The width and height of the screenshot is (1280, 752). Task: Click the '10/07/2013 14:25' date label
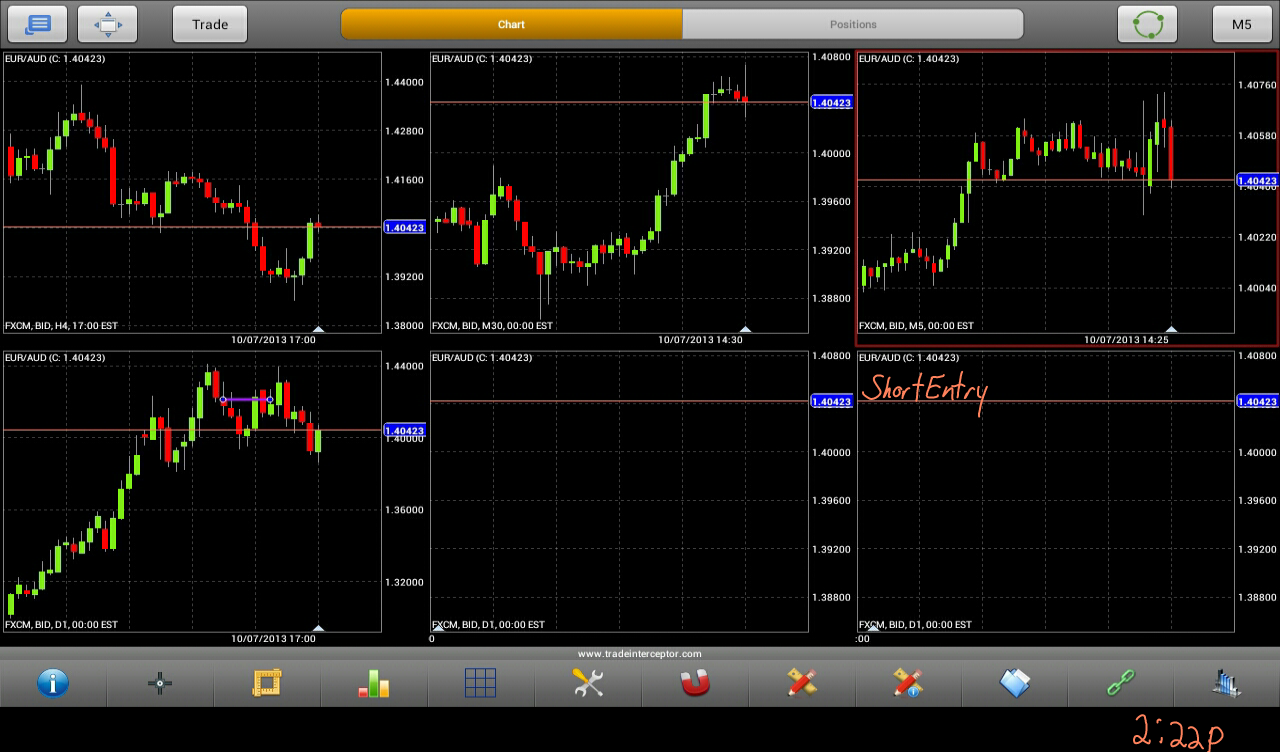coord(1127,340)
